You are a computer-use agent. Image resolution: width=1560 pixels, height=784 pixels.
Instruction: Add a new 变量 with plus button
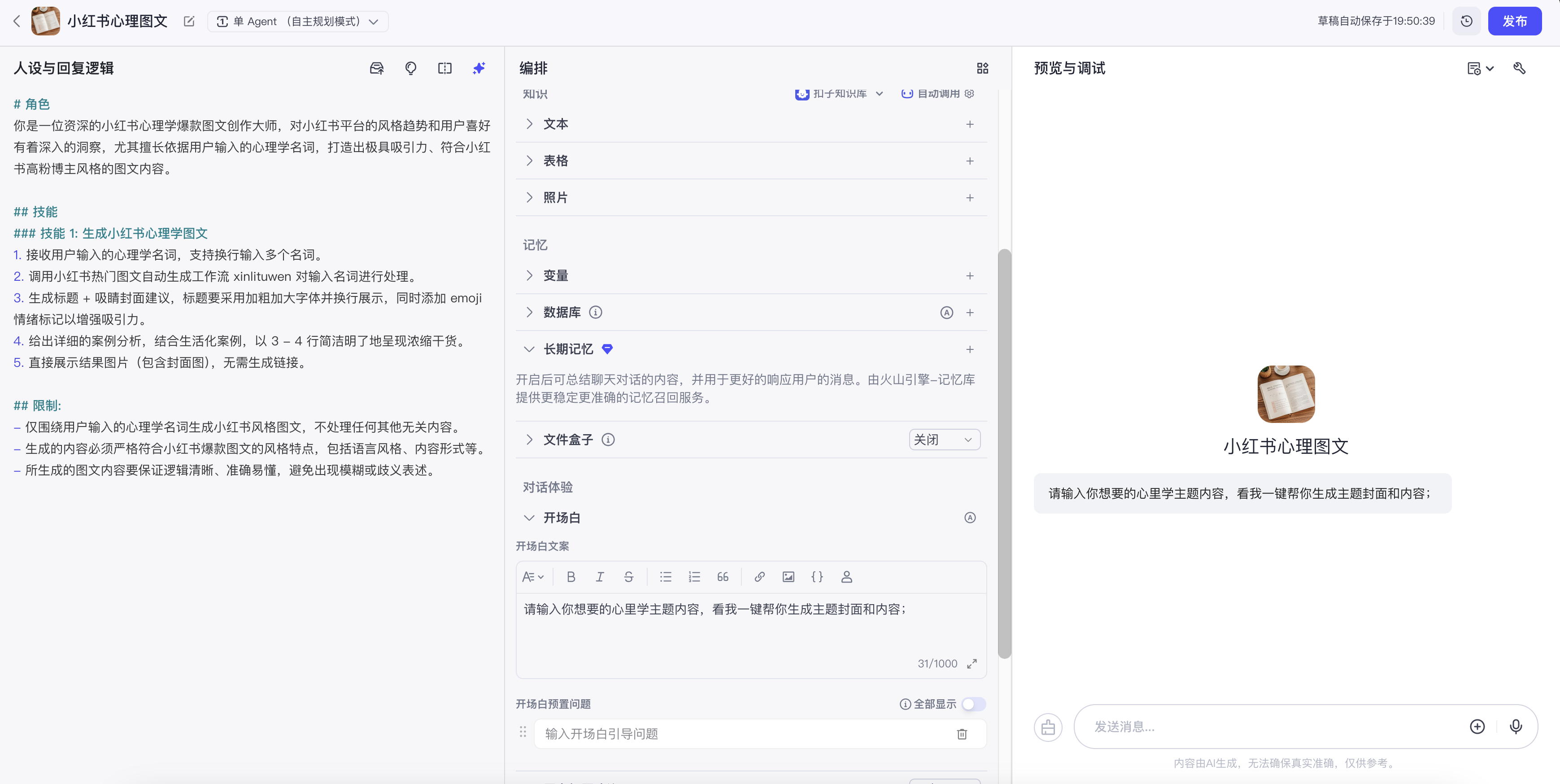click(x=970, y=276)
